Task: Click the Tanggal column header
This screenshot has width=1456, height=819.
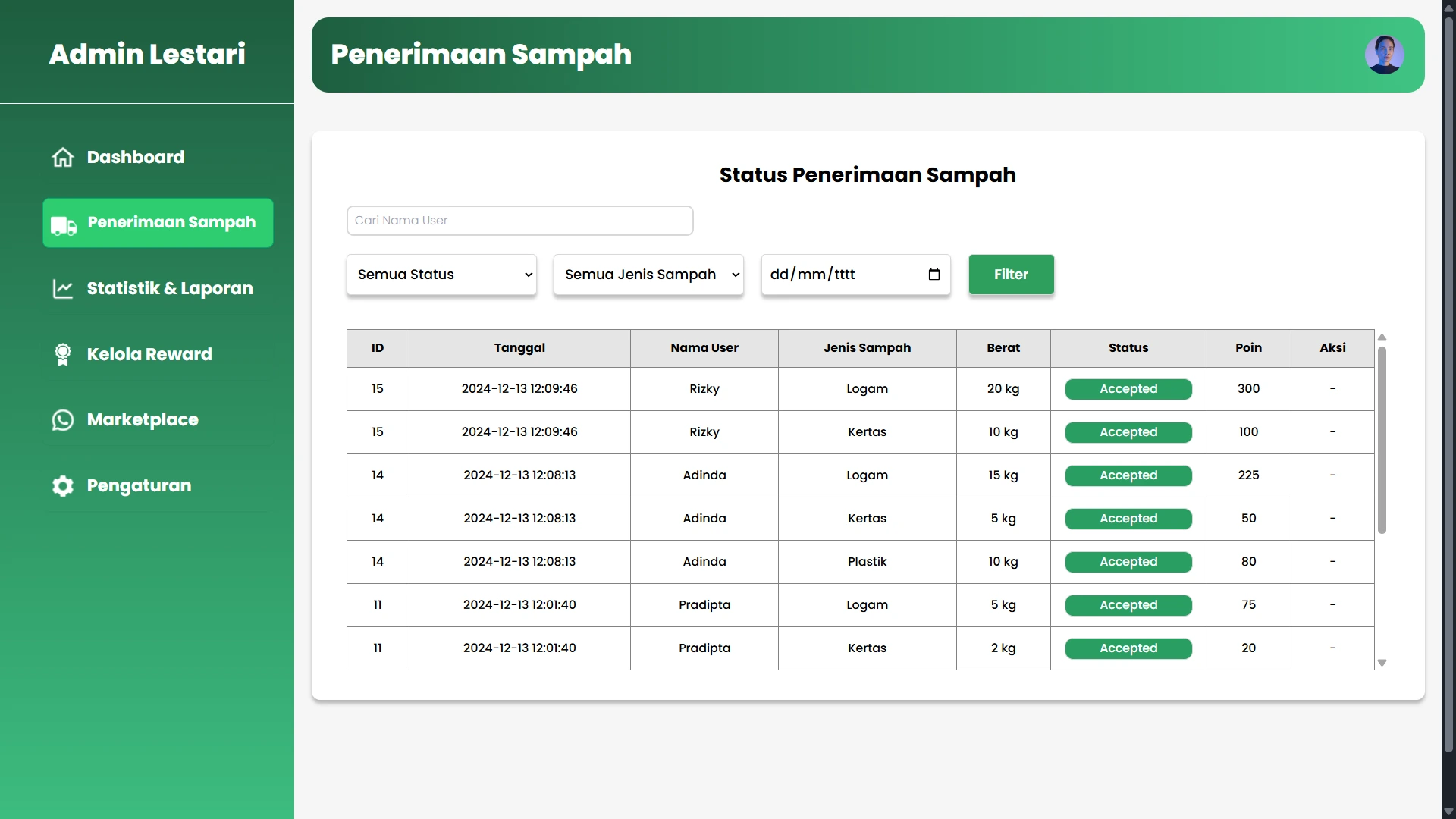Action: pyautogui.click(x=519, y=348)
